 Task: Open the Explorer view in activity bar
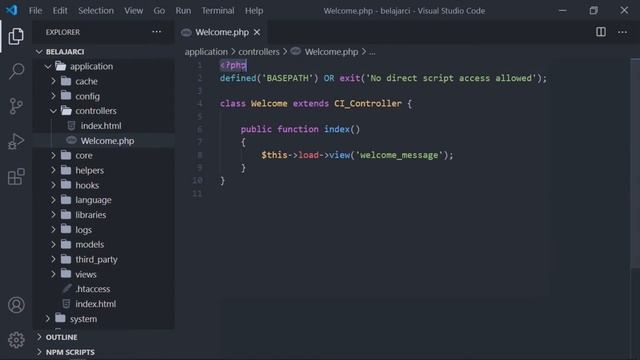point(16,36)
